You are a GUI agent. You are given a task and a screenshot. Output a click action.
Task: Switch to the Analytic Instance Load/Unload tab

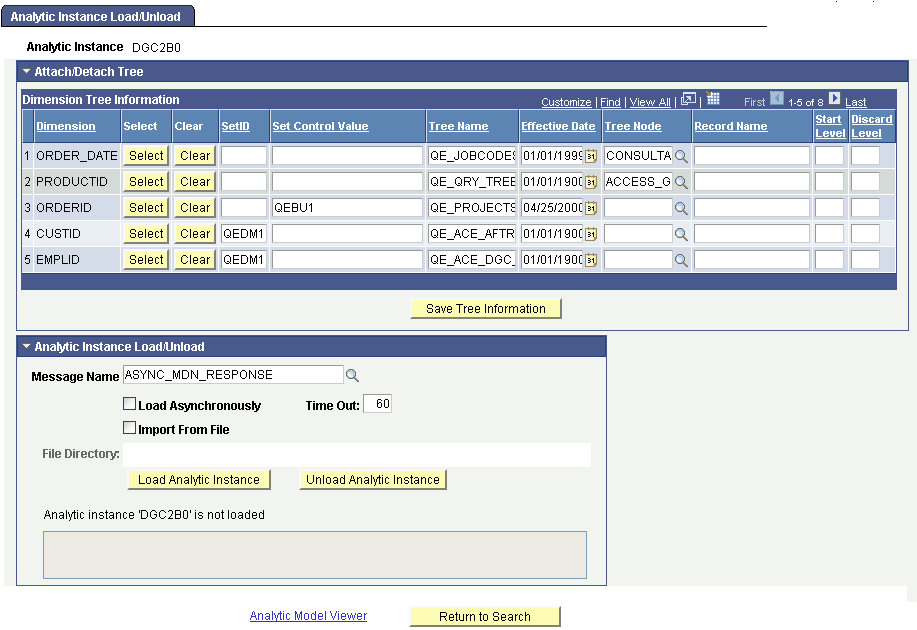coord(96,16)
